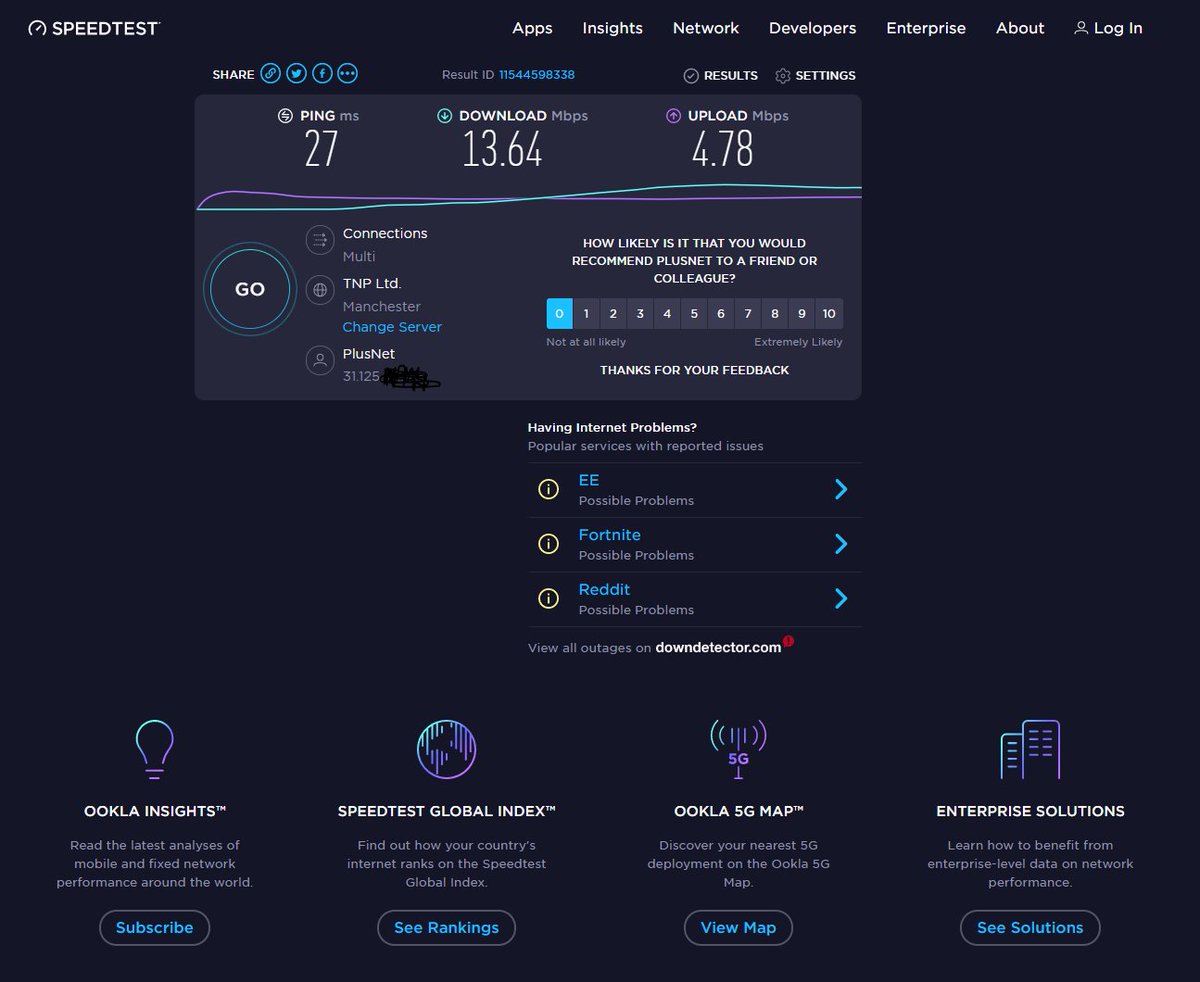
Task: Click the Fortnite info warning icon
Action: pyautogui.click(x=548, y=544)
